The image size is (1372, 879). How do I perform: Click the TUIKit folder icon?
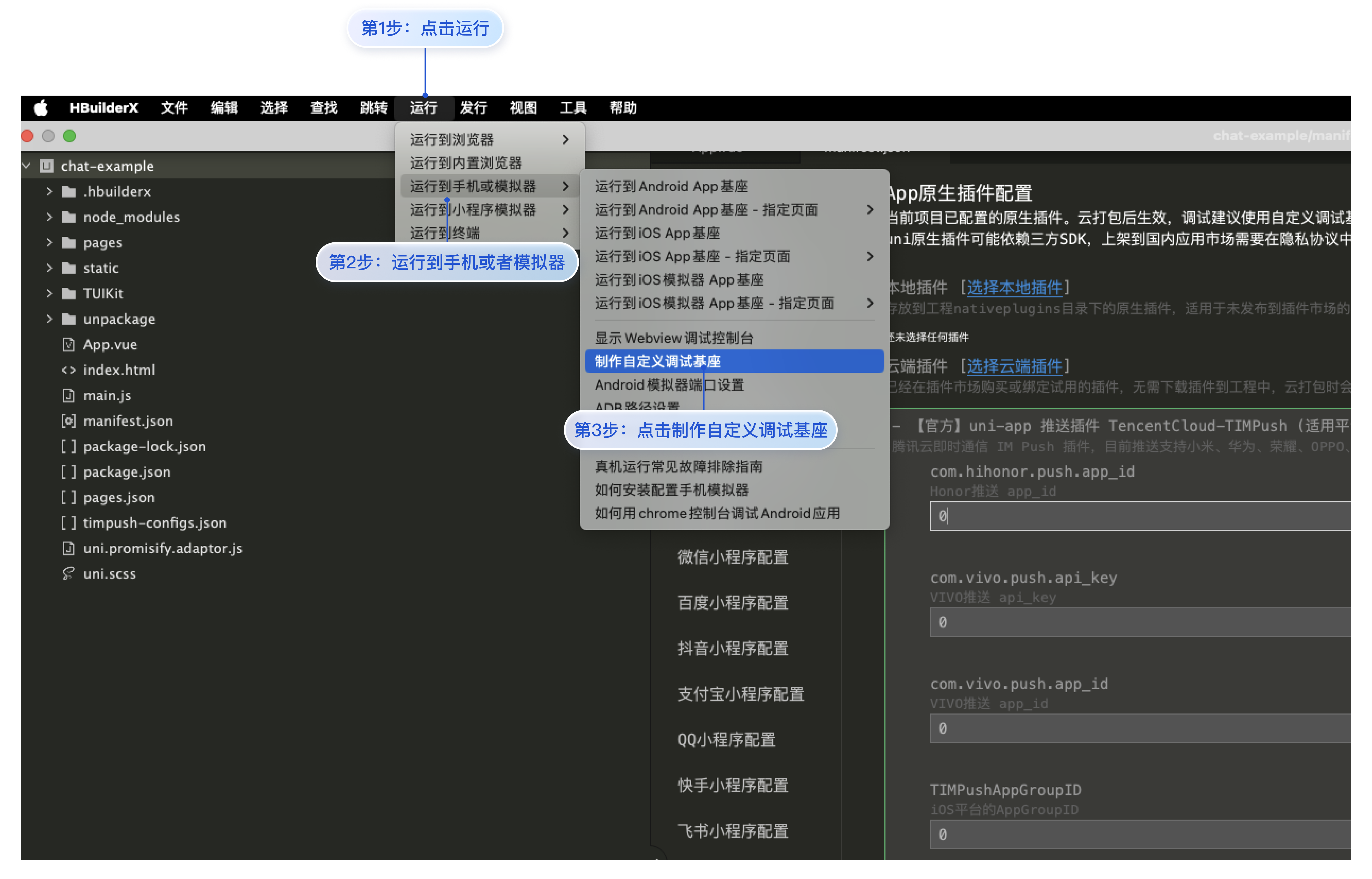(x=69, y=293)
